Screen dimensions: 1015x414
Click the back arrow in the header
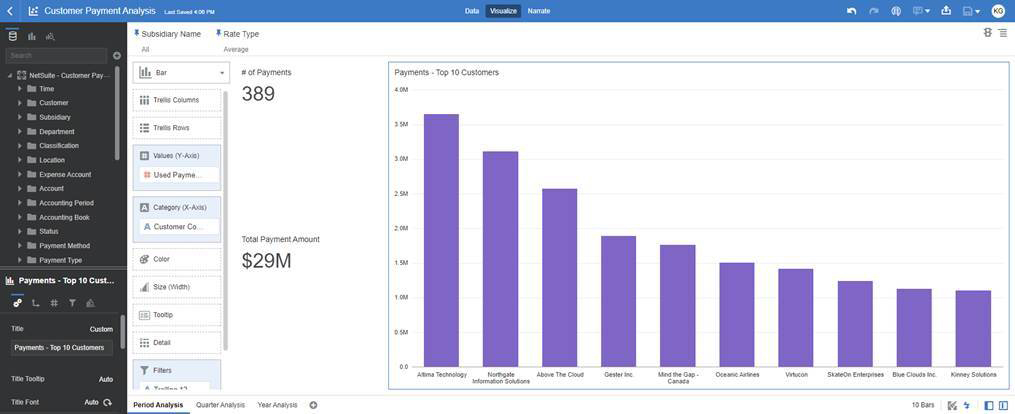[10, 11]
